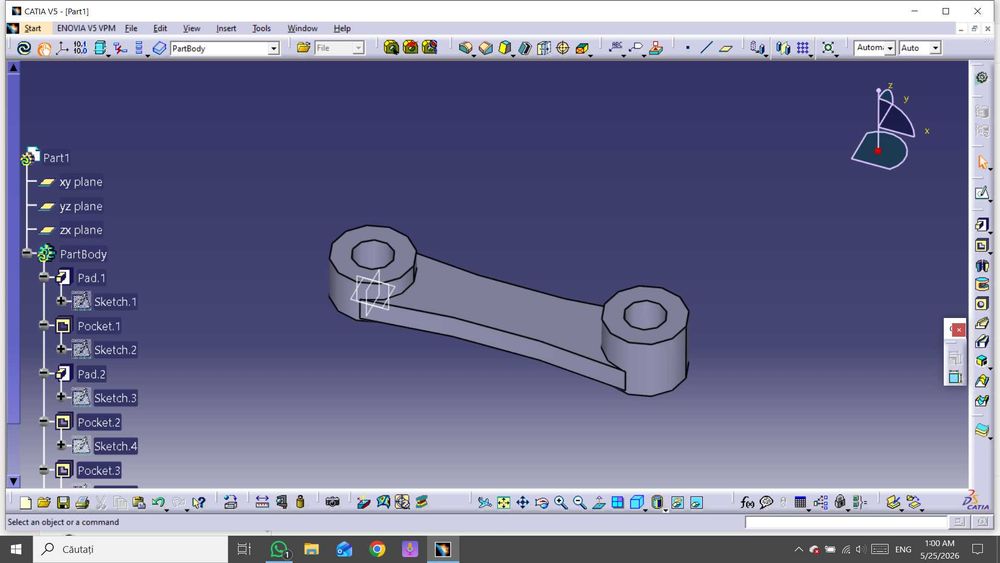This screenshot has width=1000, height=563.
Task: Select Pocket.3 in the tree
Action: [x=99, y=471]
